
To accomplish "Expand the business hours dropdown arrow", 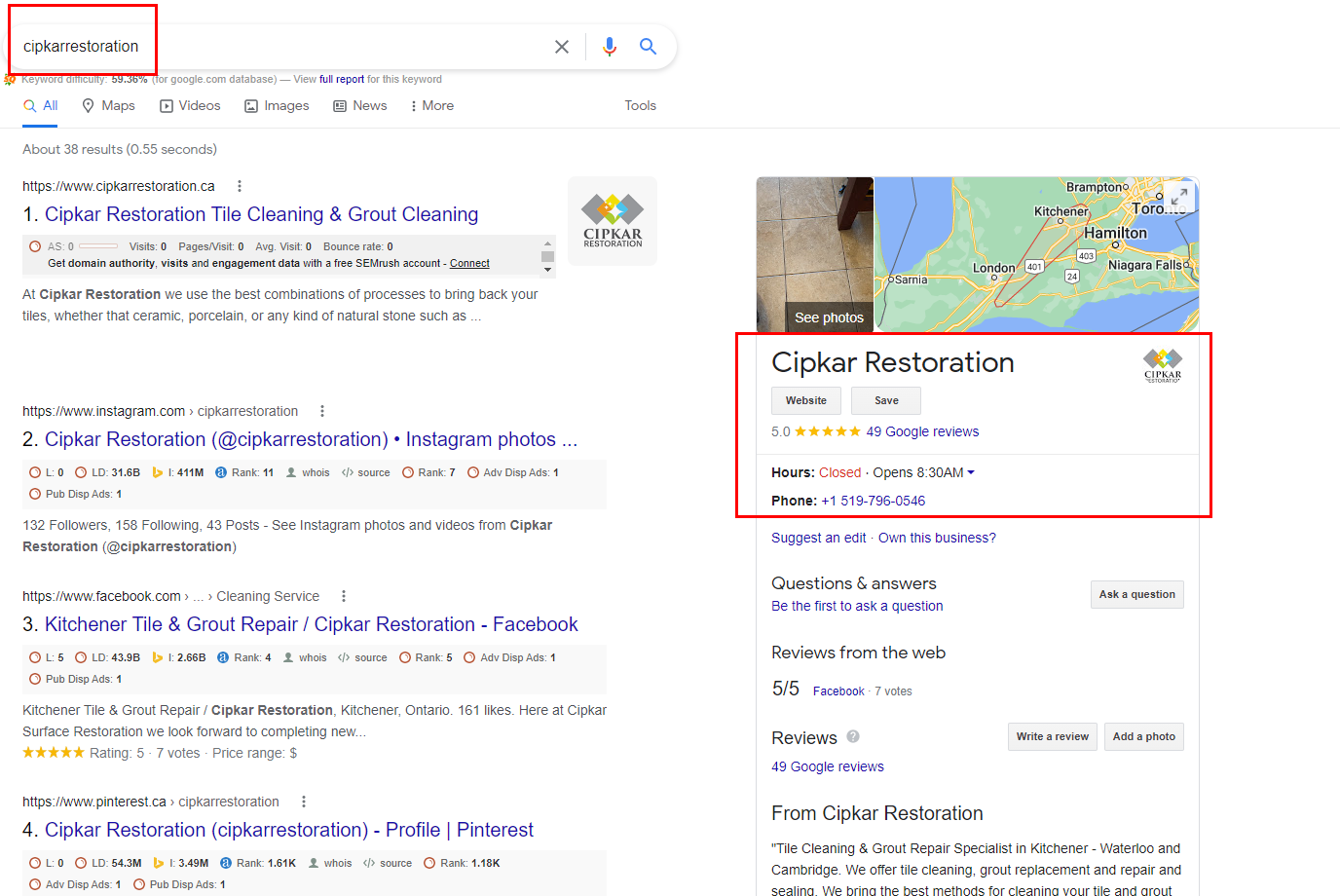I will (x=971, y=473).
